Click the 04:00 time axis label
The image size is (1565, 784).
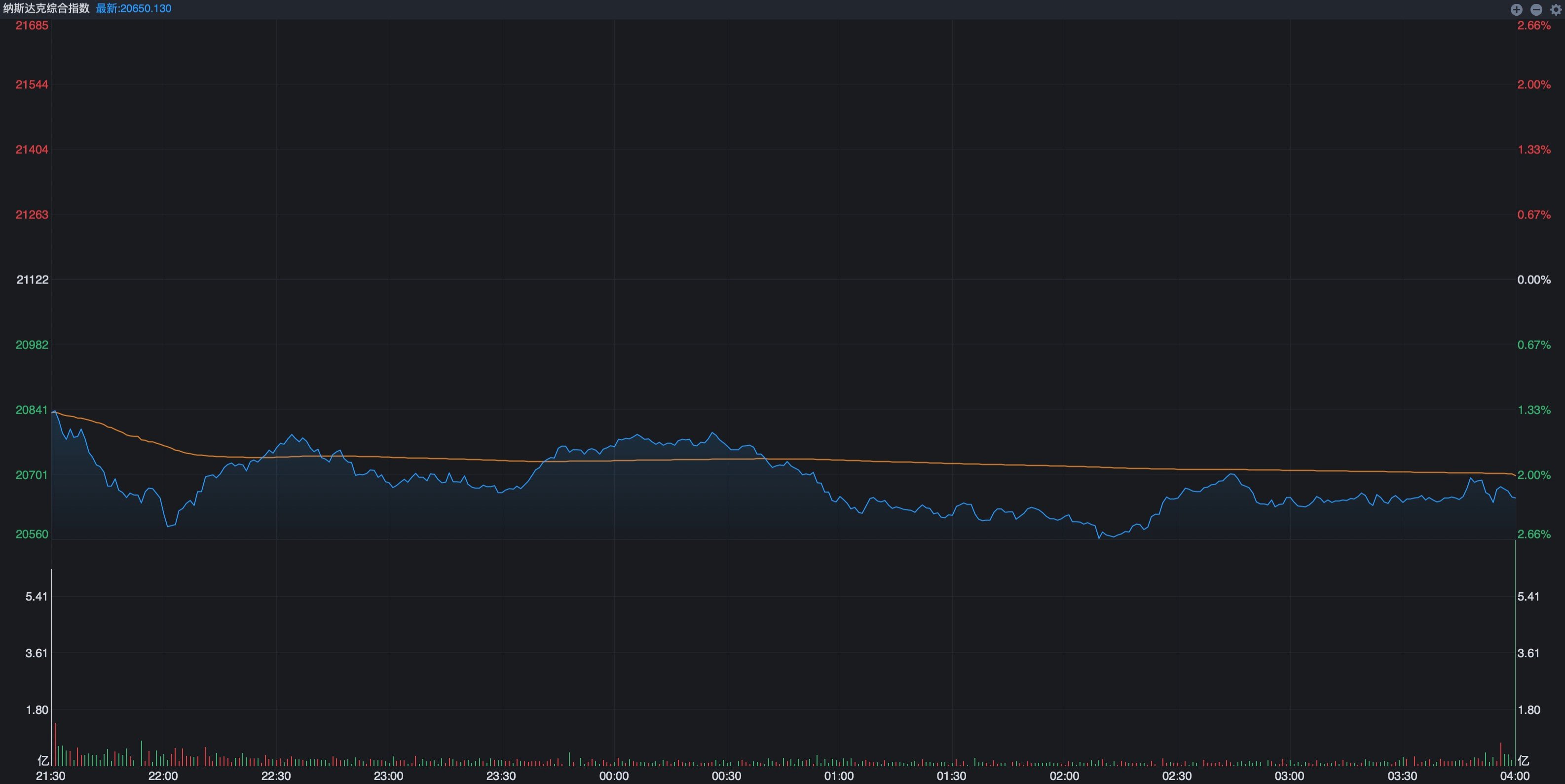click(x=1515, y=776)
